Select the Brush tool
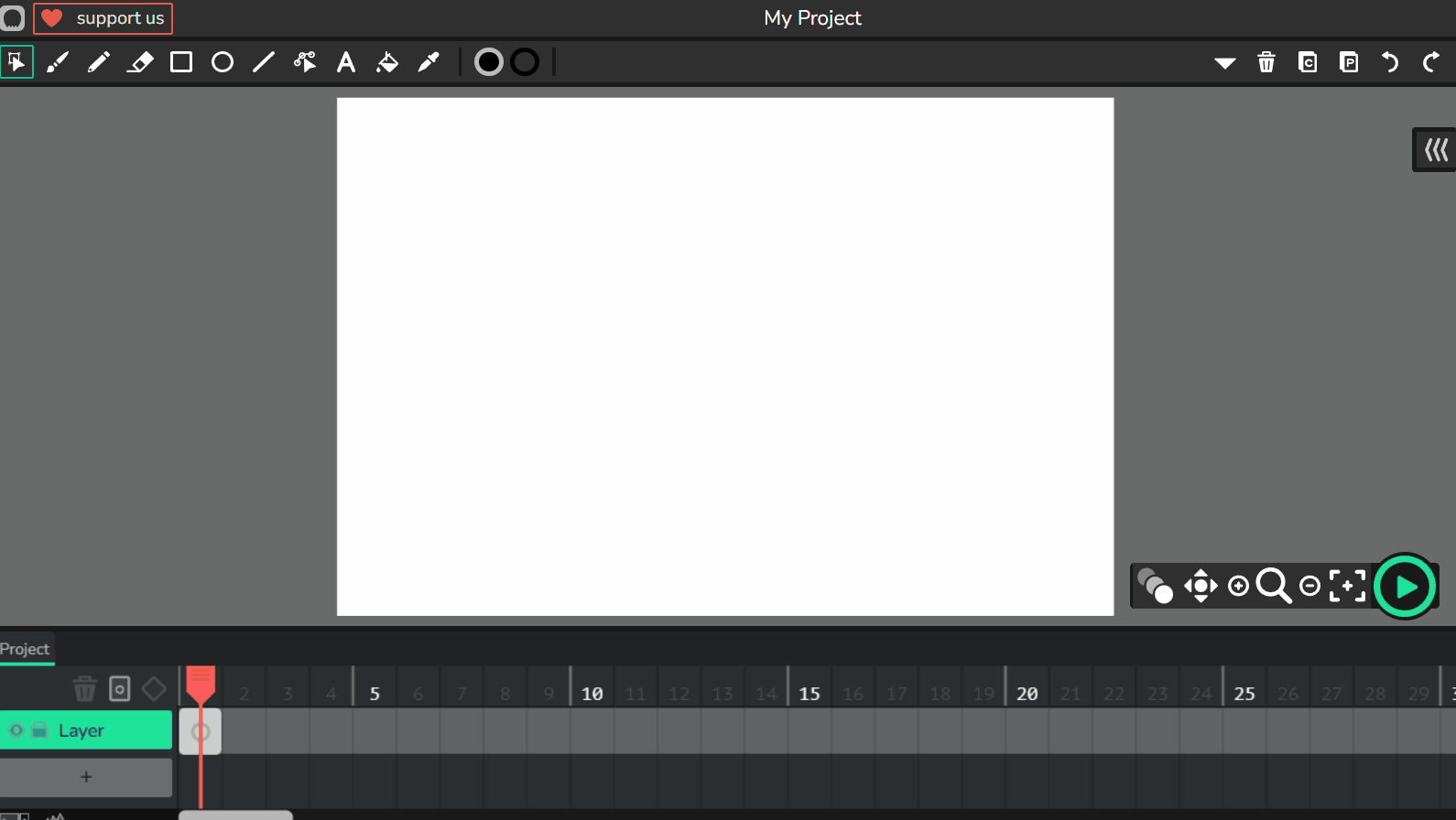 point(58,62)
